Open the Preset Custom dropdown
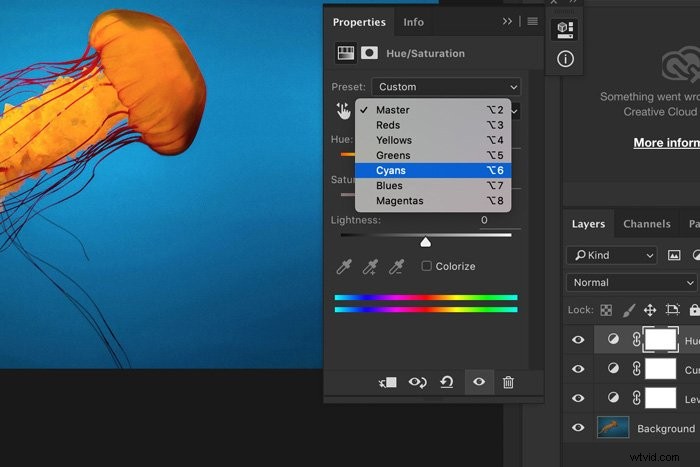Viewport: 700px width, 467px height. click(446, 87)
